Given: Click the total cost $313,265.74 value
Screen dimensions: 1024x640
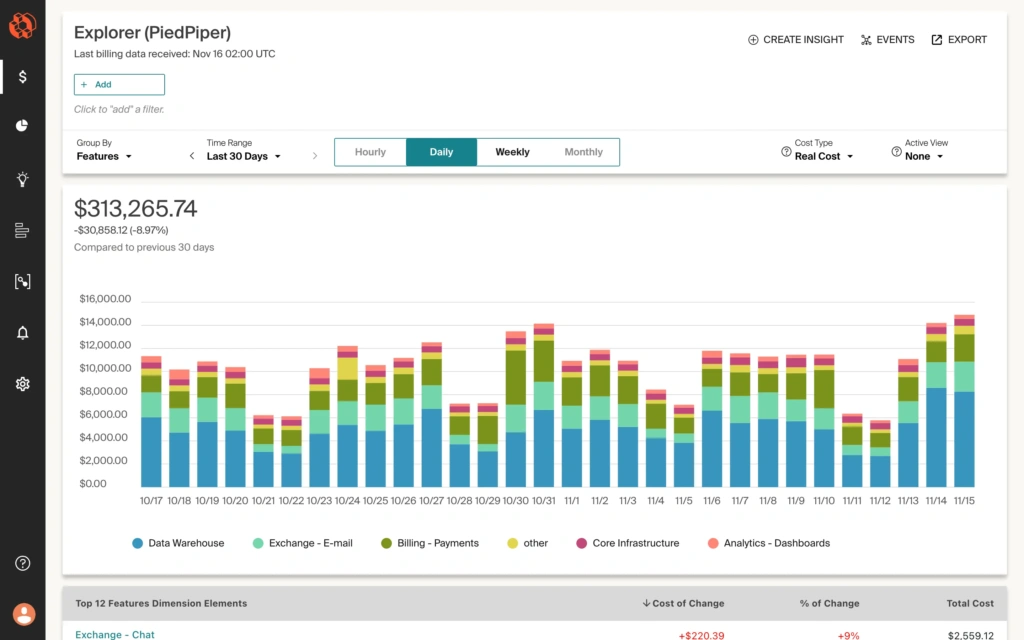Looking at the screenshot, I should pyautogui.click(x=135, y=209).
